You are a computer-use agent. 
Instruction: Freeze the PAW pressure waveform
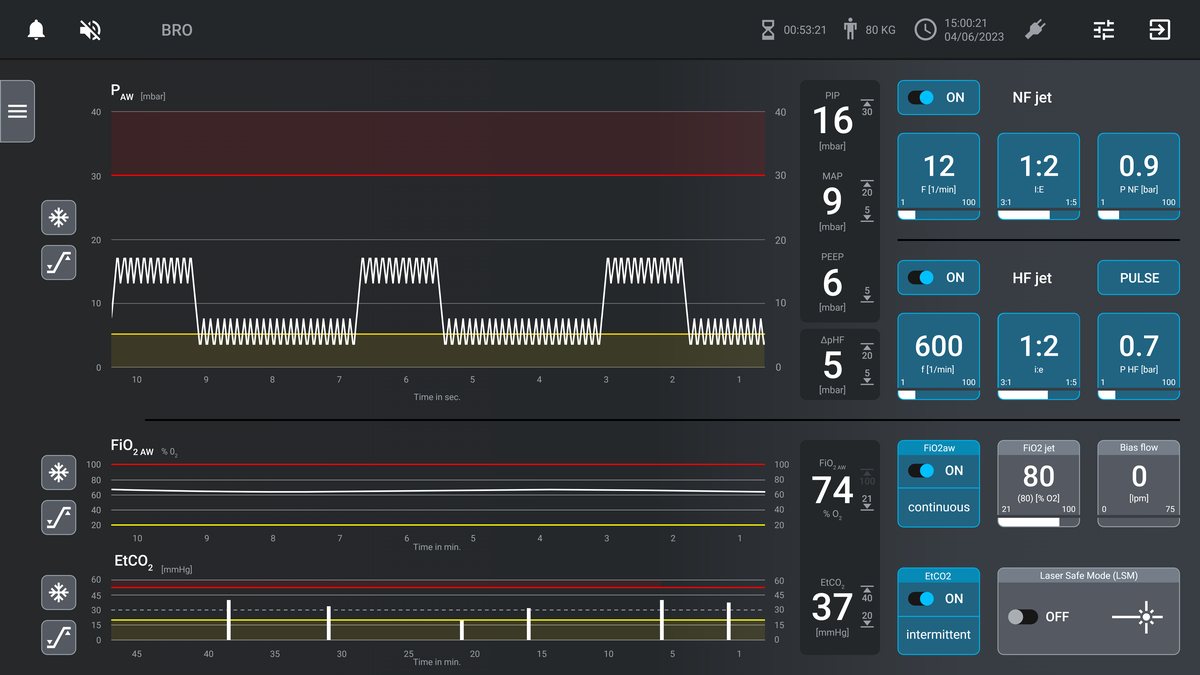pyautogui.click(x=59, y=217)
